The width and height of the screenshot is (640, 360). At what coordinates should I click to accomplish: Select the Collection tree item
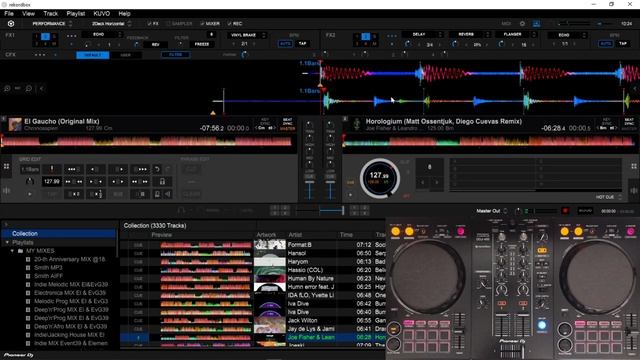(x=59, y=233)
